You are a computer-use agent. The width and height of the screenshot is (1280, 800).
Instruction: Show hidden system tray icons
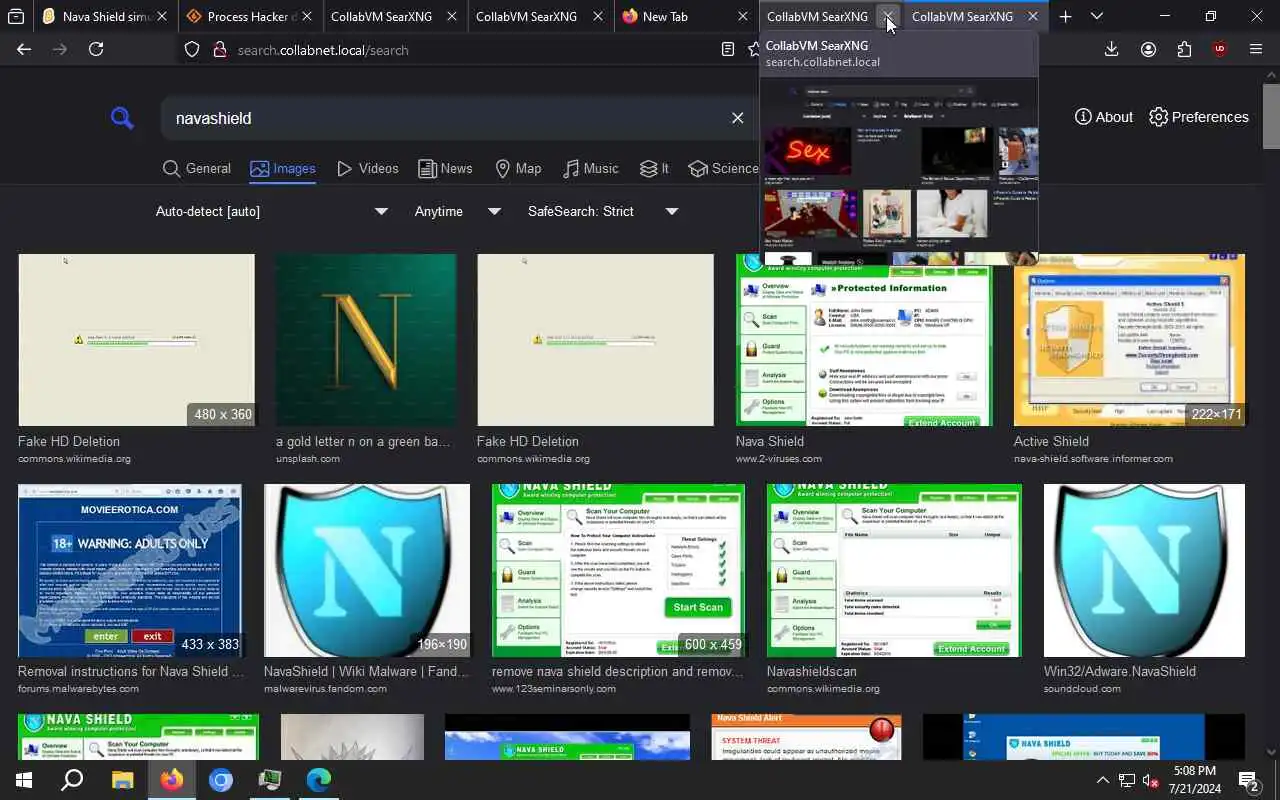(x=1102, y=780)
